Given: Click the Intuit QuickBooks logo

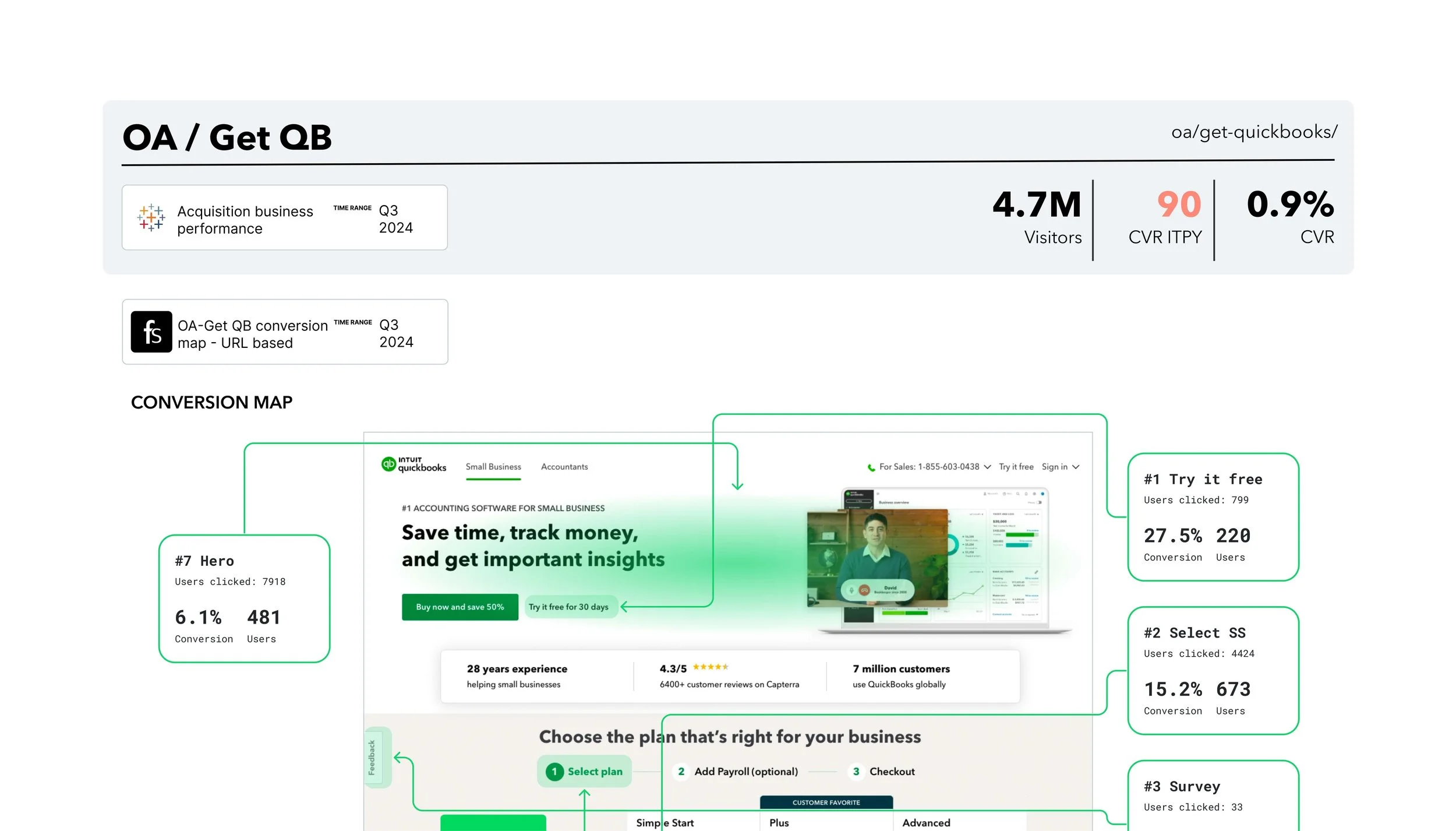Looking at the screenshot, I should [x=414, y=464].
